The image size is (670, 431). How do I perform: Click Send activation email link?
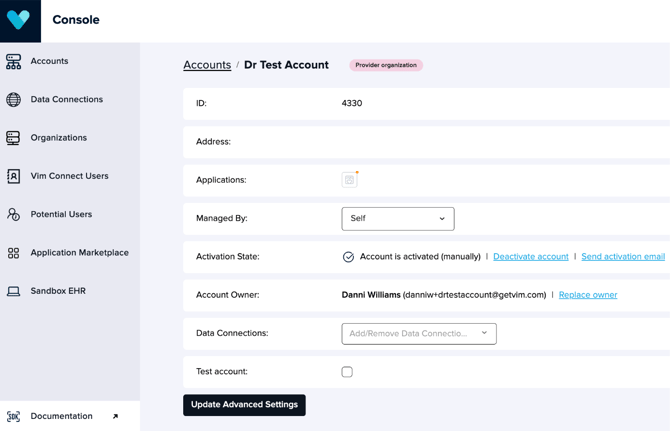623,257
